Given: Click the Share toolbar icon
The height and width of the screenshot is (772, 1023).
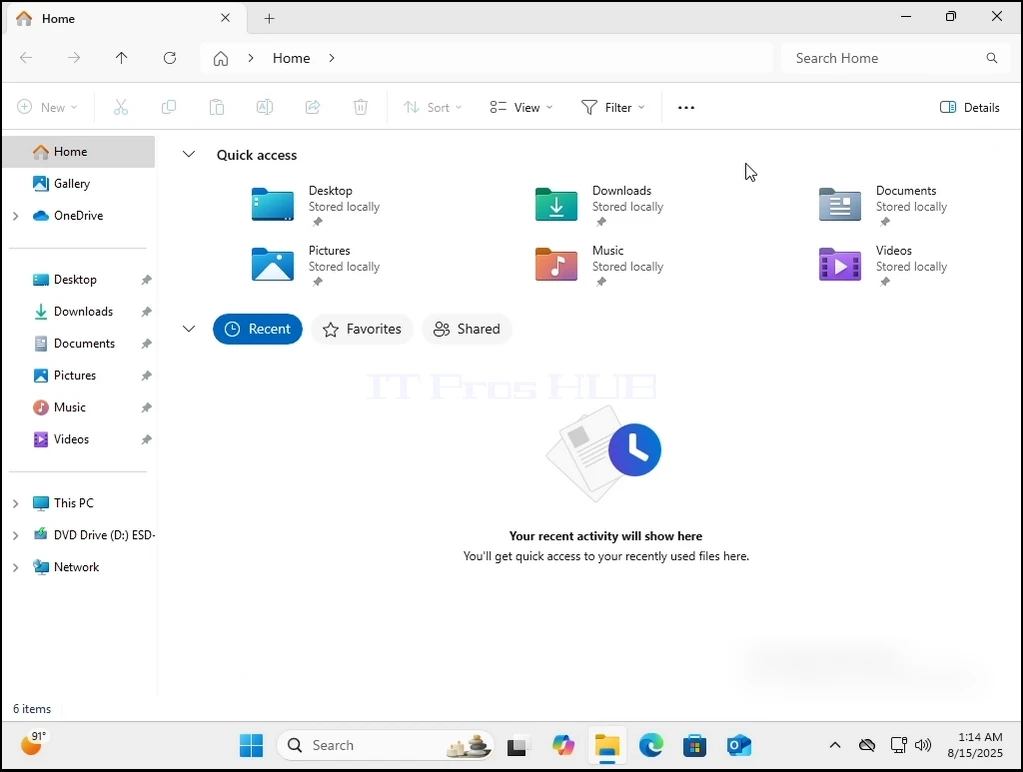Looking at the screenshot, I should pos(313,107).
